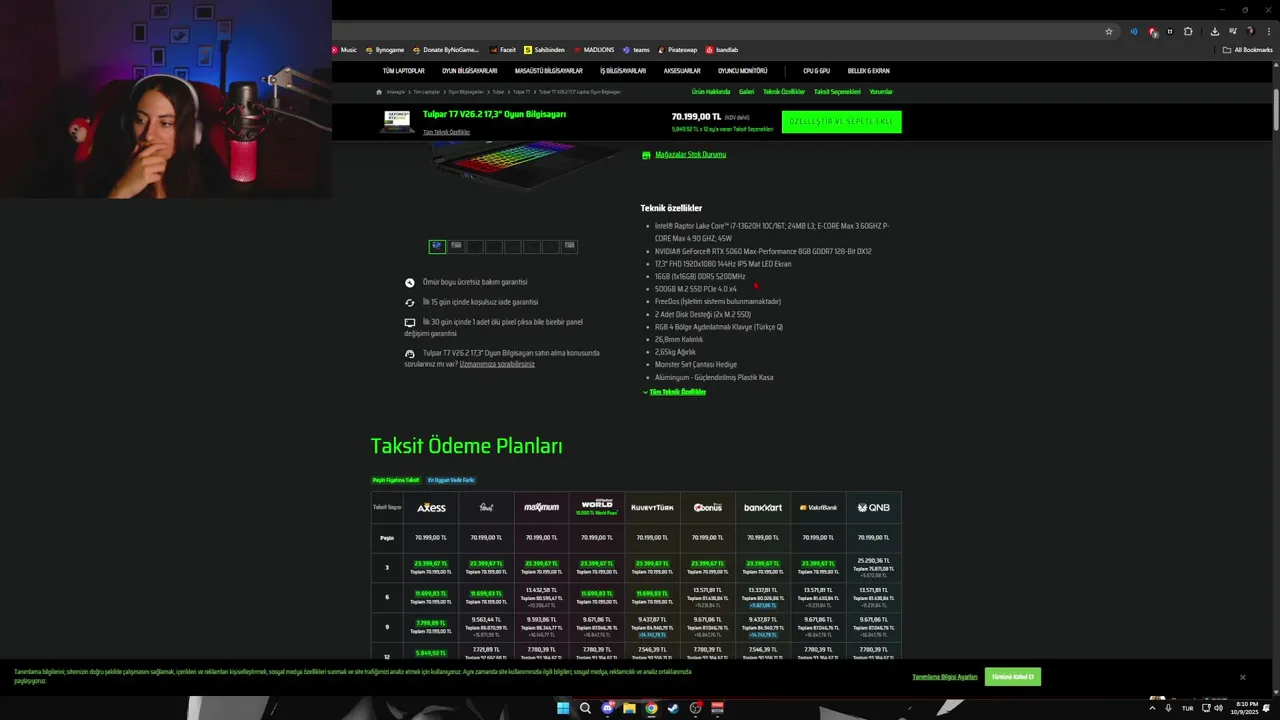Open the Sahibinden bookmark
The image size is (1280, 720).
545,50
